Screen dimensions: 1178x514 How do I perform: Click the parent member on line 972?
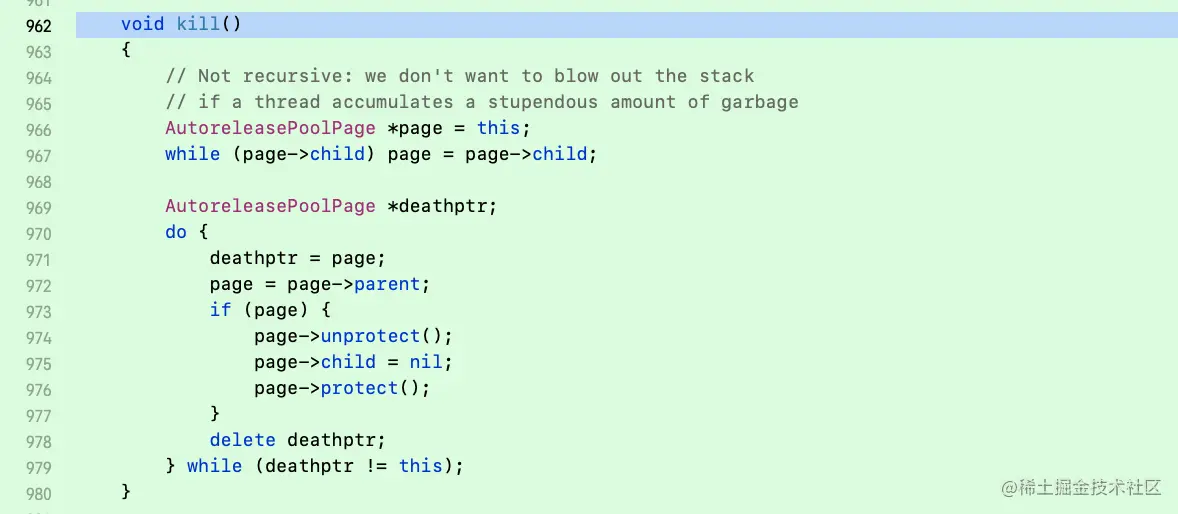pos(387,284)
